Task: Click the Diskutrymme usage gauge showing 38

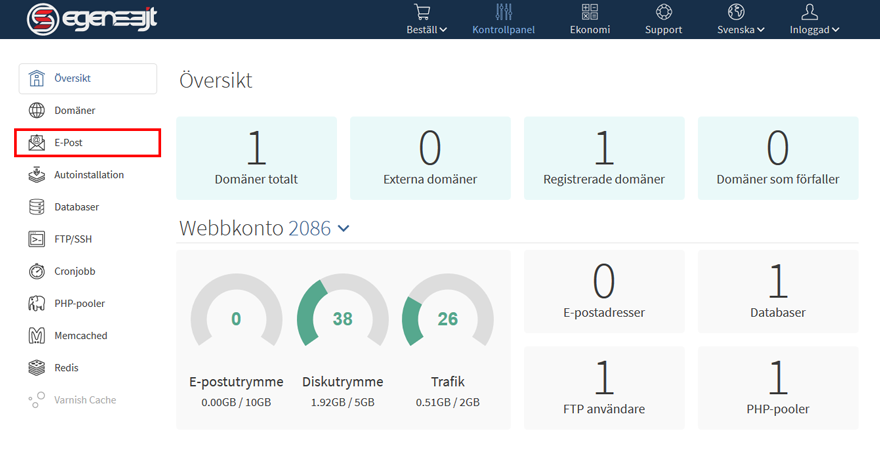Action: (x=342, y=310)
